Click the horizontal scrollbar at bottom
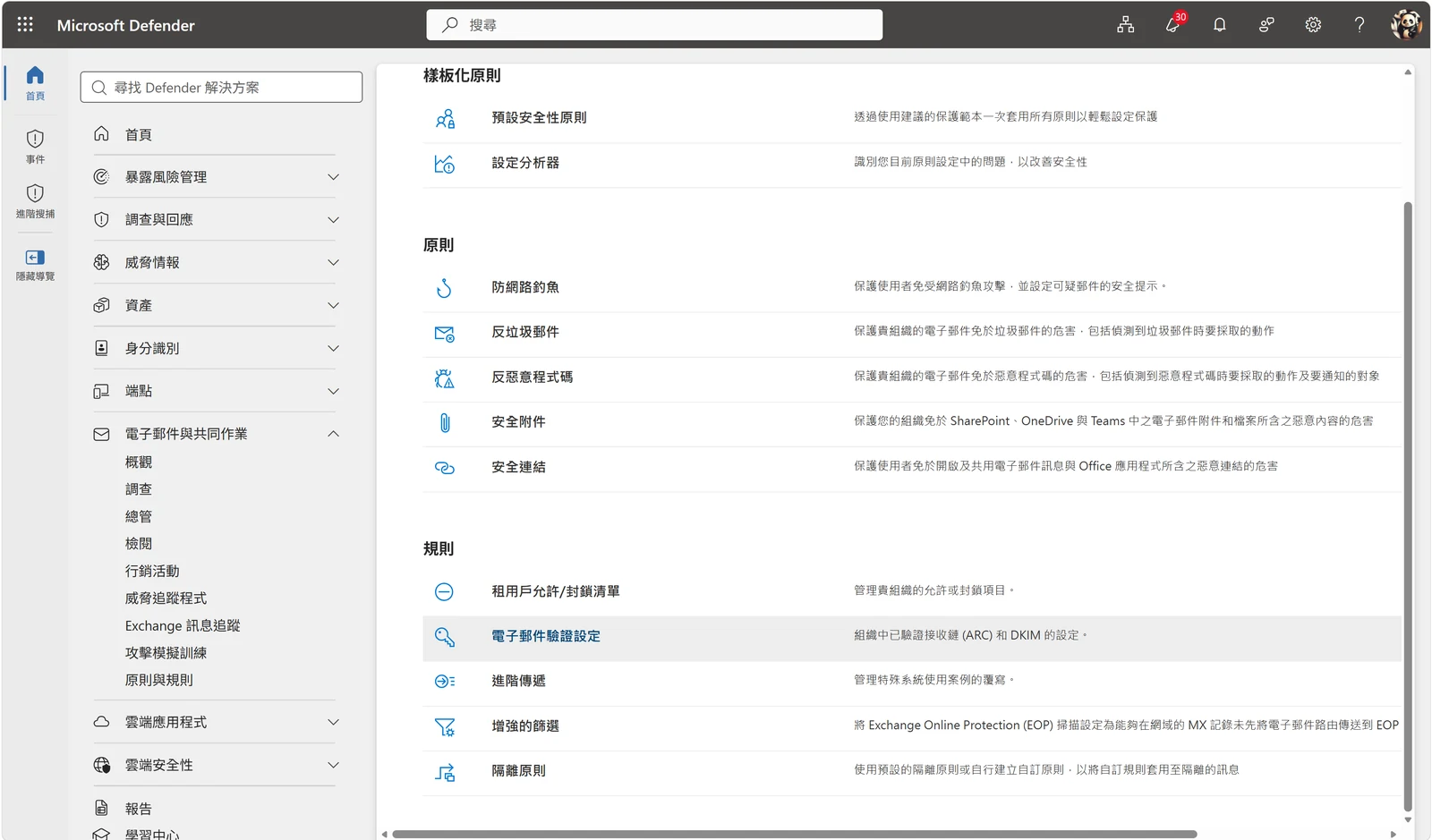Screen dimensions: 1432x840 794,834
